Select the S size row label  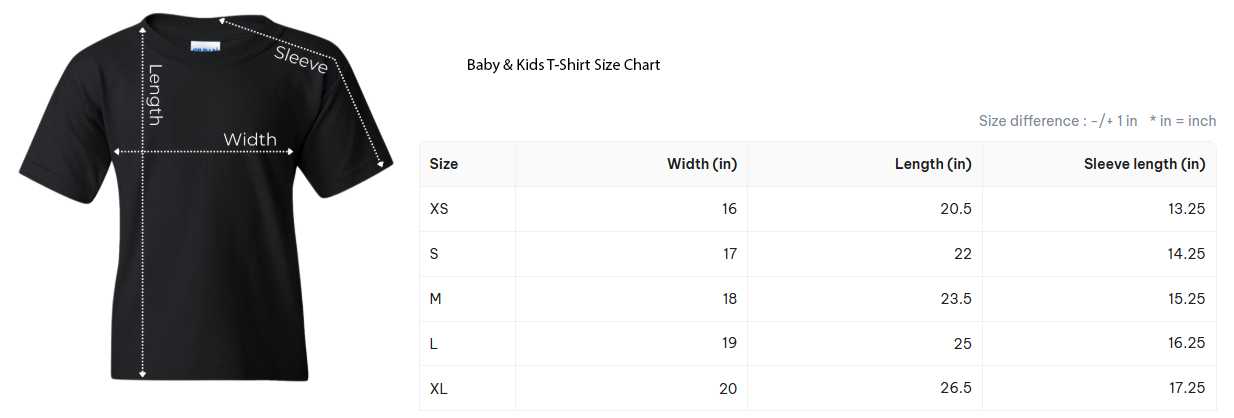434,254
